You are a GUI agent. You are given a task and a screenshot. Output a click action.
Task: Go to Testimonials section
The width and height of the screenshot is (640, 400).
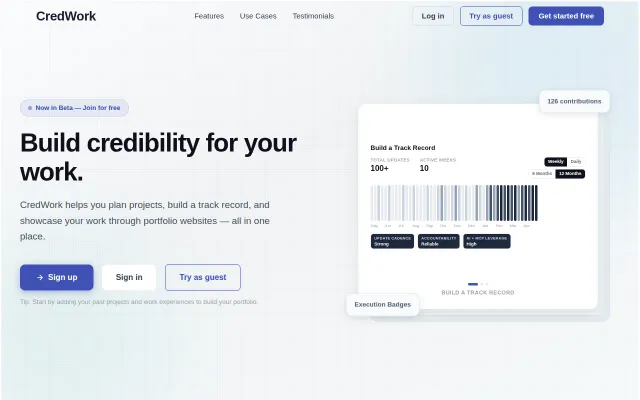pos(313,16)
